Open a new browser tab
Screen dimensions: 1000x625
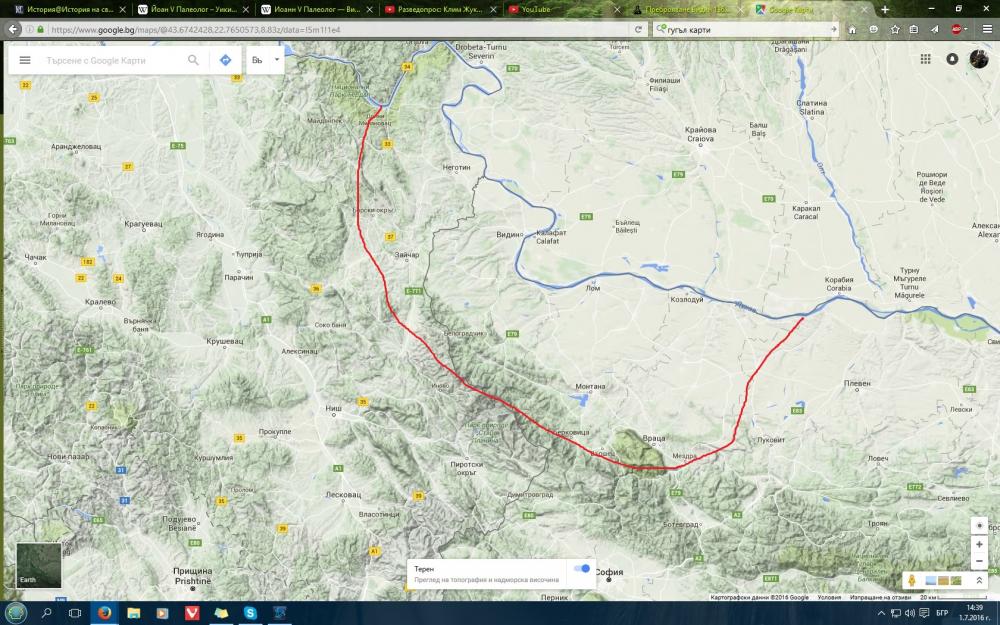coord(885,10)
